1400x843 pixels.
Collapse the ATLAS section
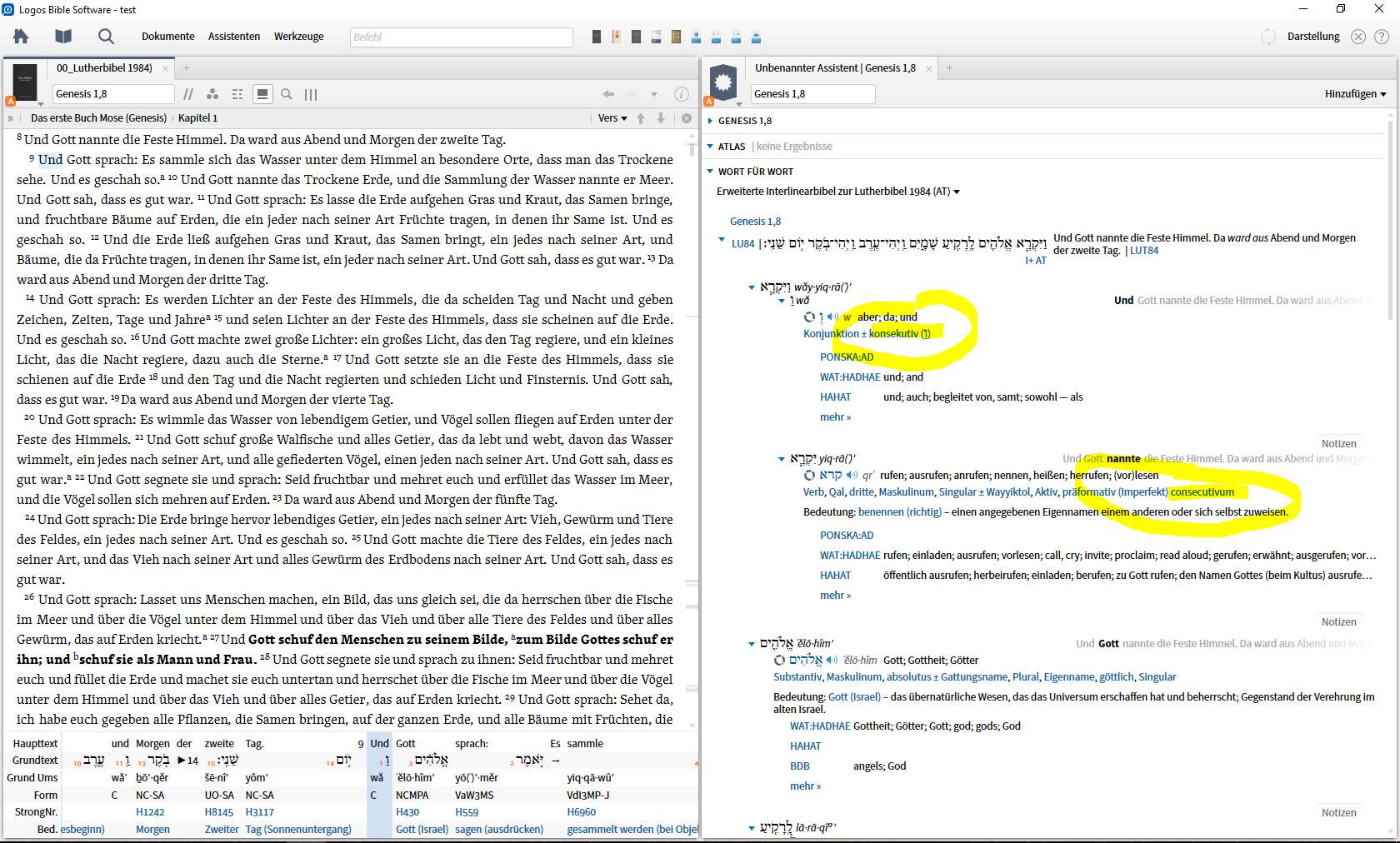710,147
